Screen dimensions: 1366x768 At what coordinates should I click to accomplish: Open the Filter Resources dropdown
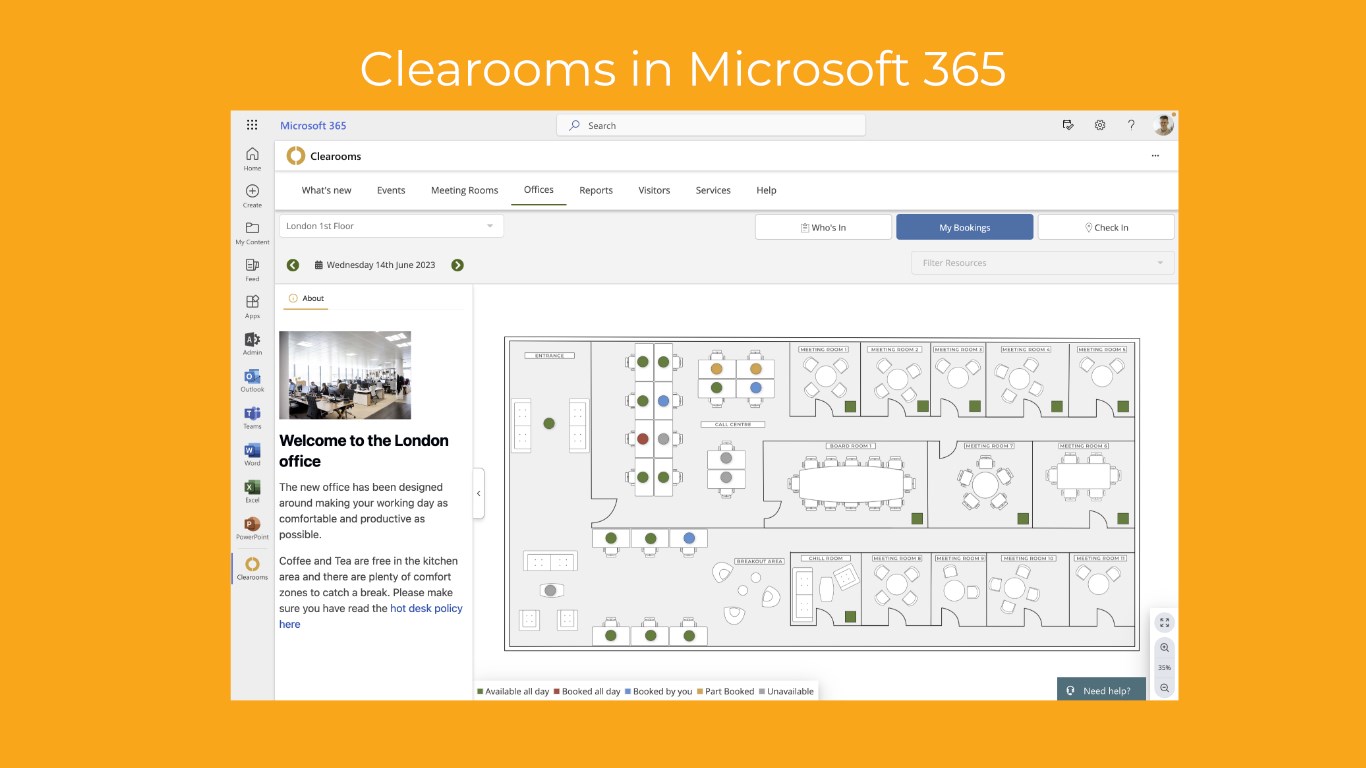click(x=1043, y=263)
